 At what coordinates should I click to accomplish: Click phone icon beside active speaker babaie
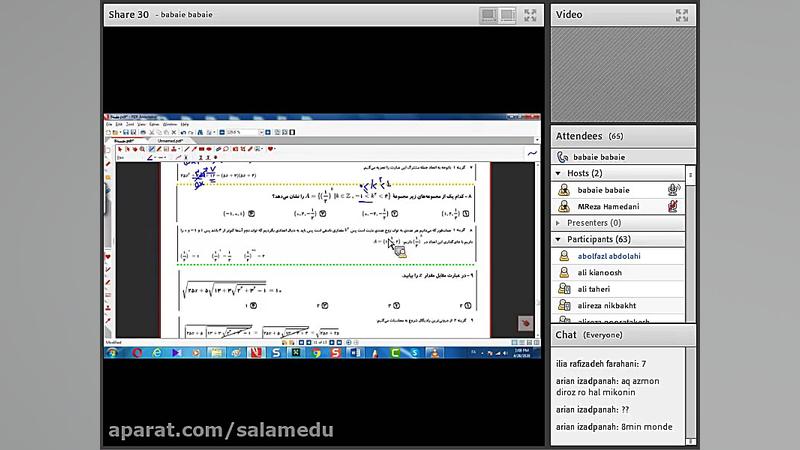coord(563,157)
